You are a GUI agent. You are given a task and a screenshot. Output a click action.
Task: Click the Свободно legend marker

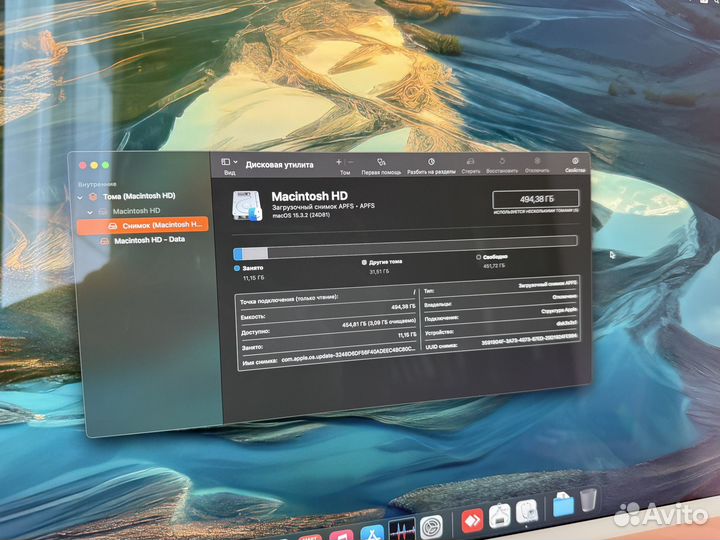click(478, 257)
